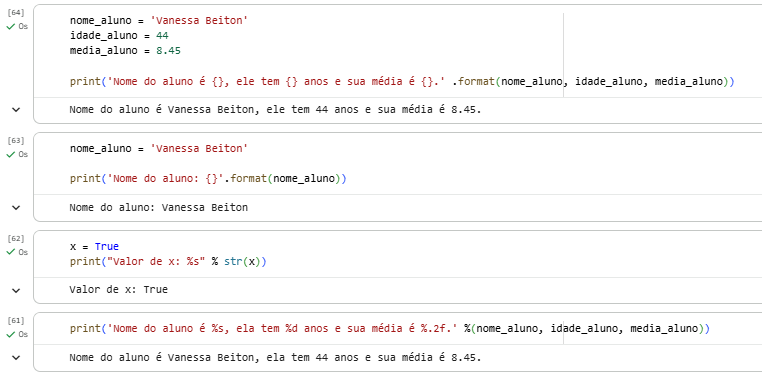Click output 'Nome do aluno: Vanessa Beiton'

click(x=158, y=208)
